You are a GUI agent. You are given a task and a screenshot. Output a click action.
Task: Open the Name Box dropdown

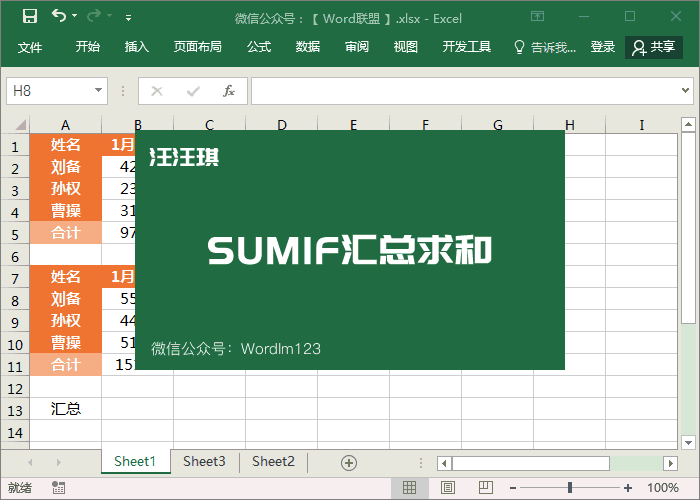(x=98, y=91)
